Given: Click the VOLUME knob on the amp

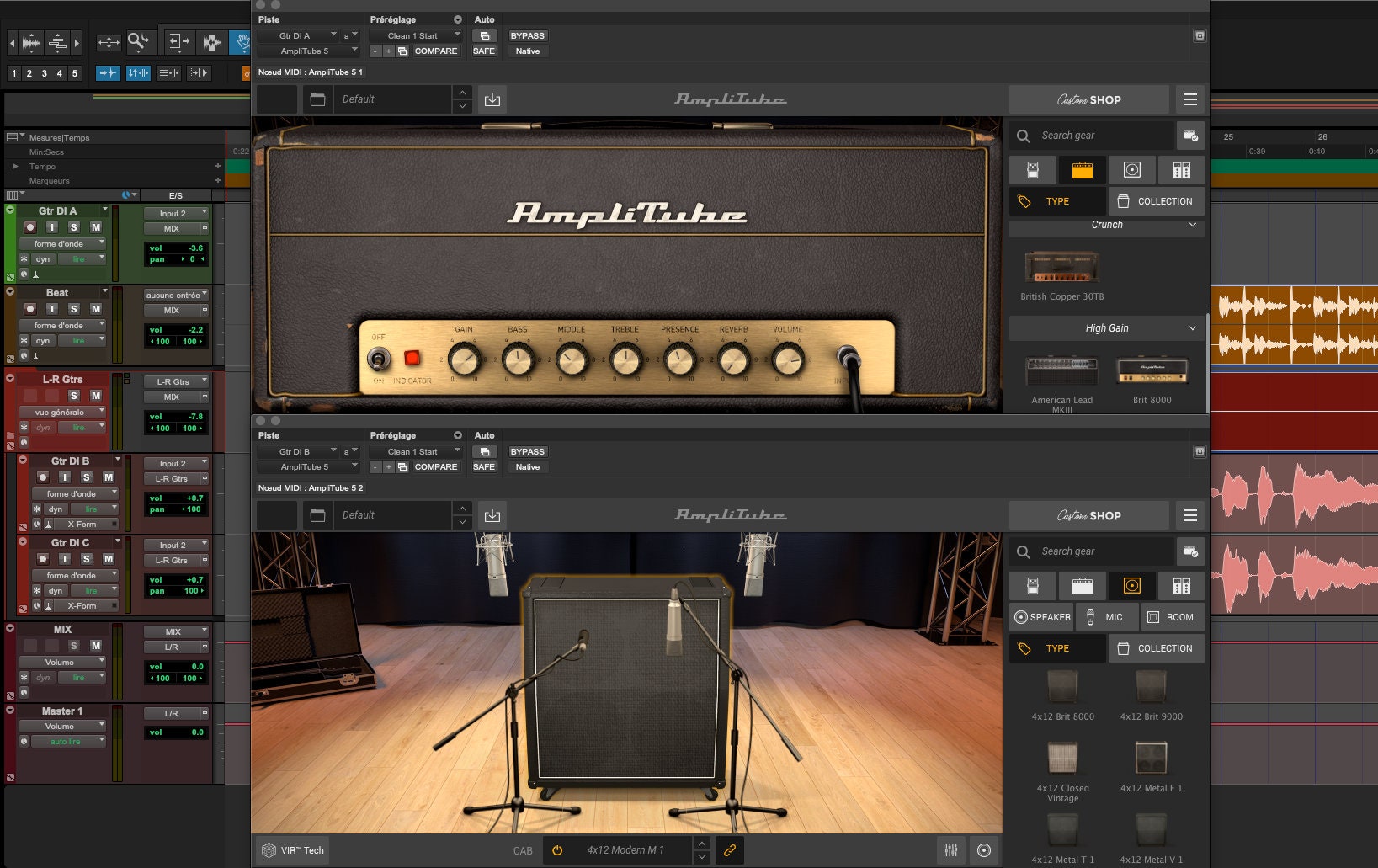Looking at the screenshot, I should tap(787, 360).
